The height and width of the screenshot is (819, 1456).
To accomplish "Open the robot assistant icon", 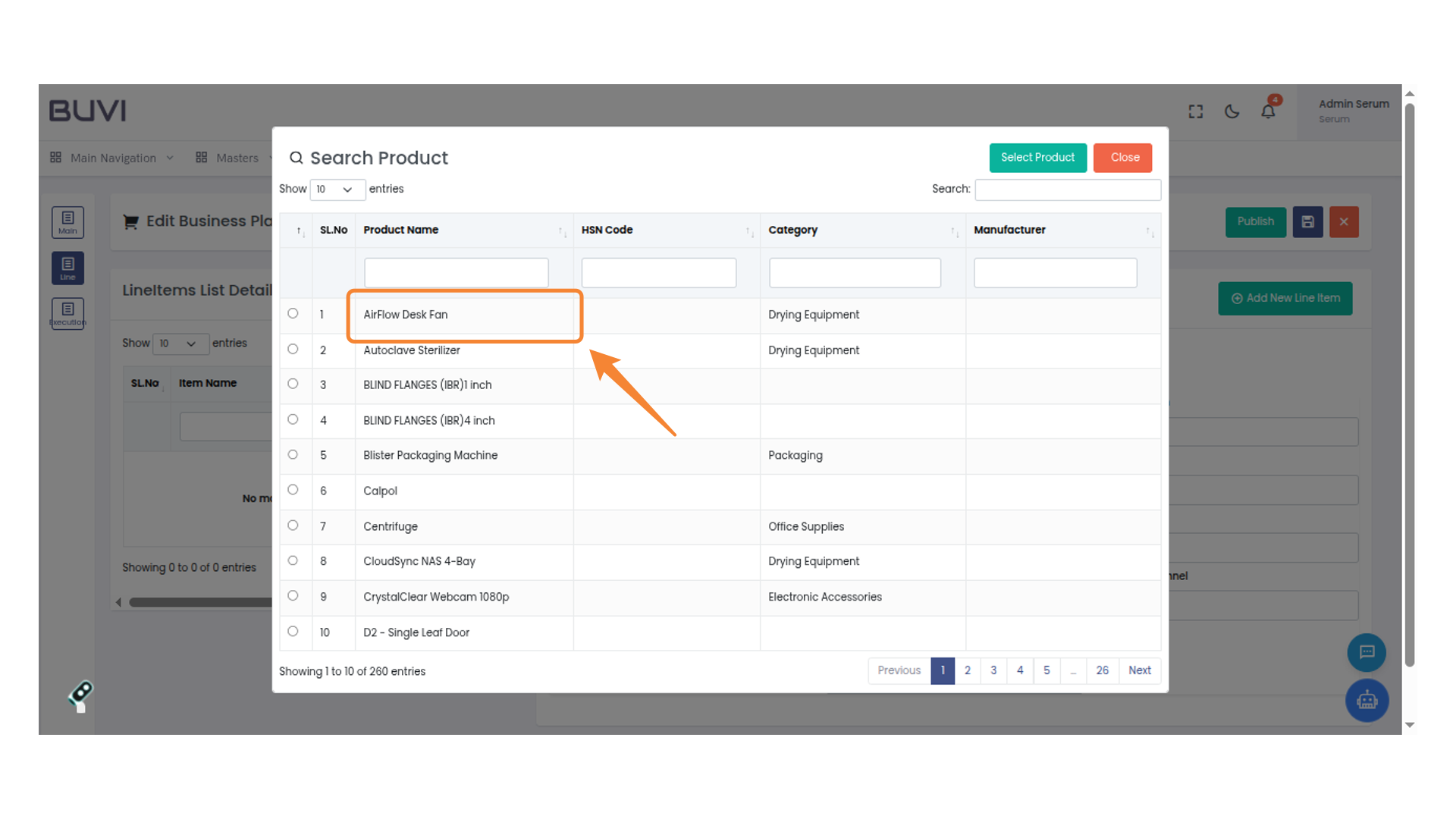I will pyautogui.click(x=1367, y=700).
